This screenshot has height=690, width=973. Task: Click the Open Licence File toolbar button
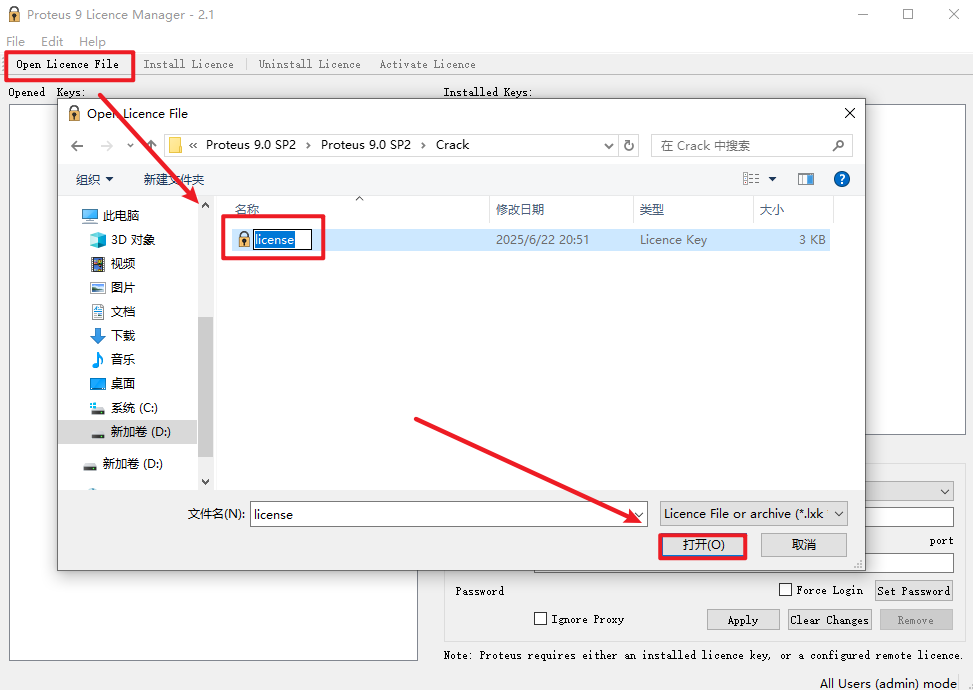tap(68, 65)
